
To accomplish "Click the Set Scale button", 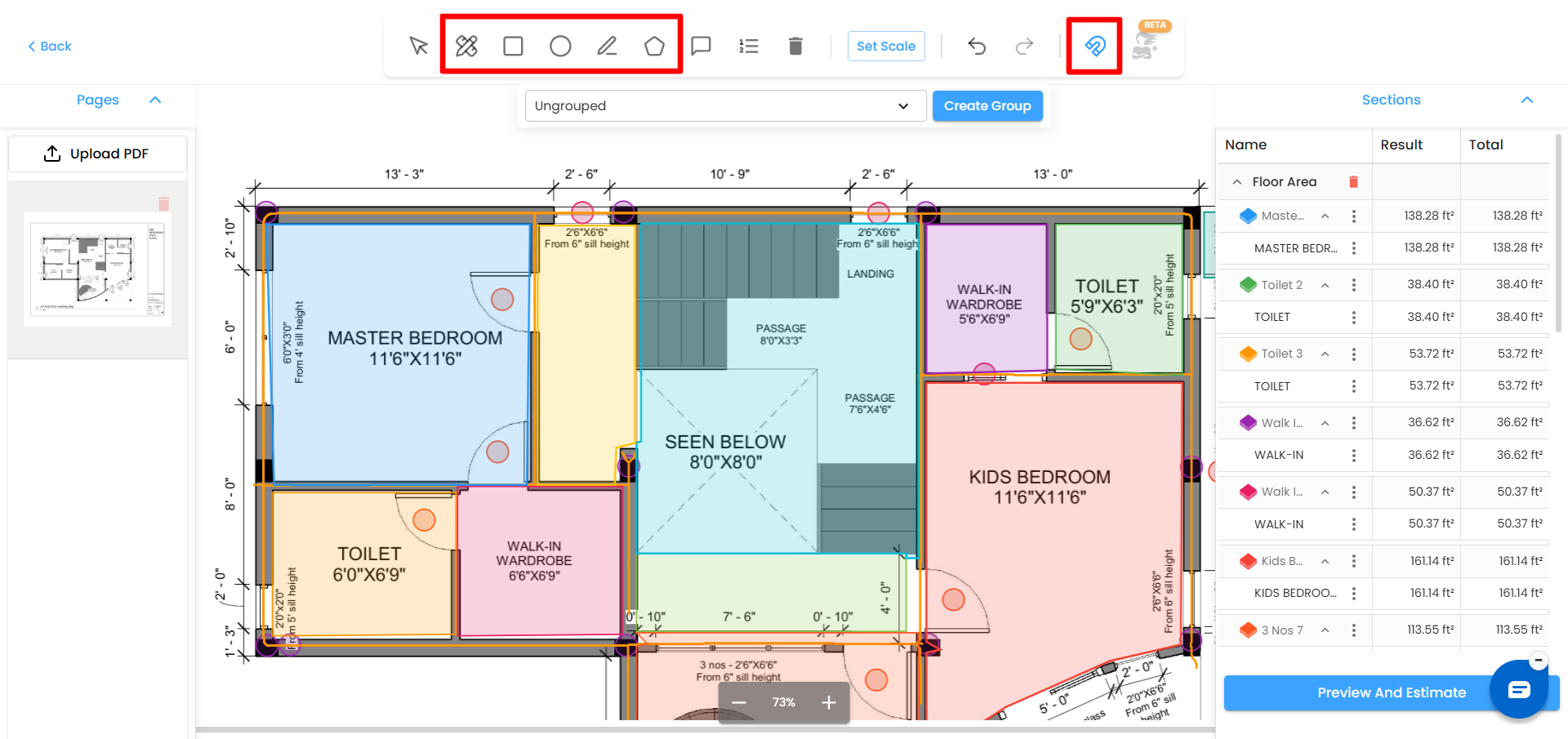I will [x=886, y=47].
